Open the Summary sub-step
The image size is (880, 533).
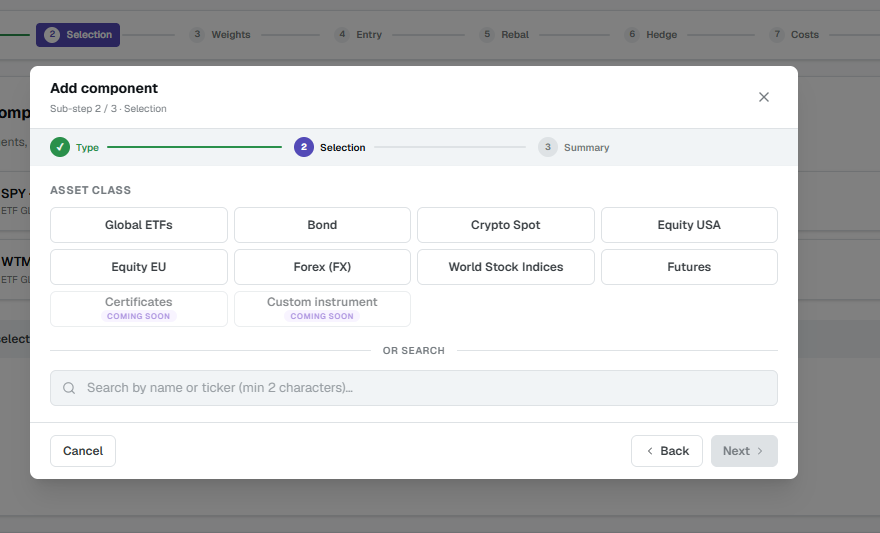point(586,148)
